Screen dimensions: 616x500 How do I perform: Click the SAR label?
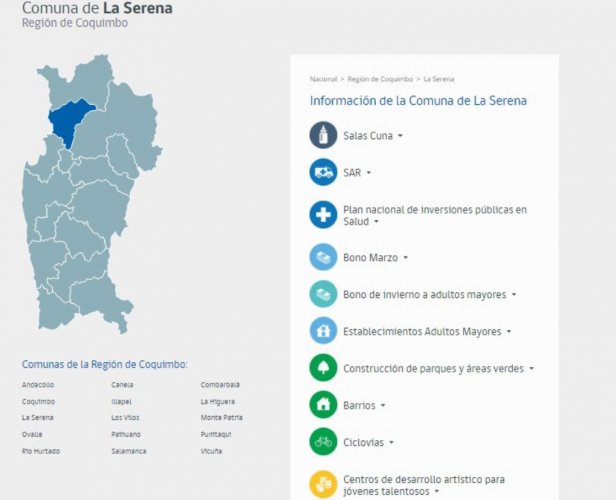(x=352, y=173)
